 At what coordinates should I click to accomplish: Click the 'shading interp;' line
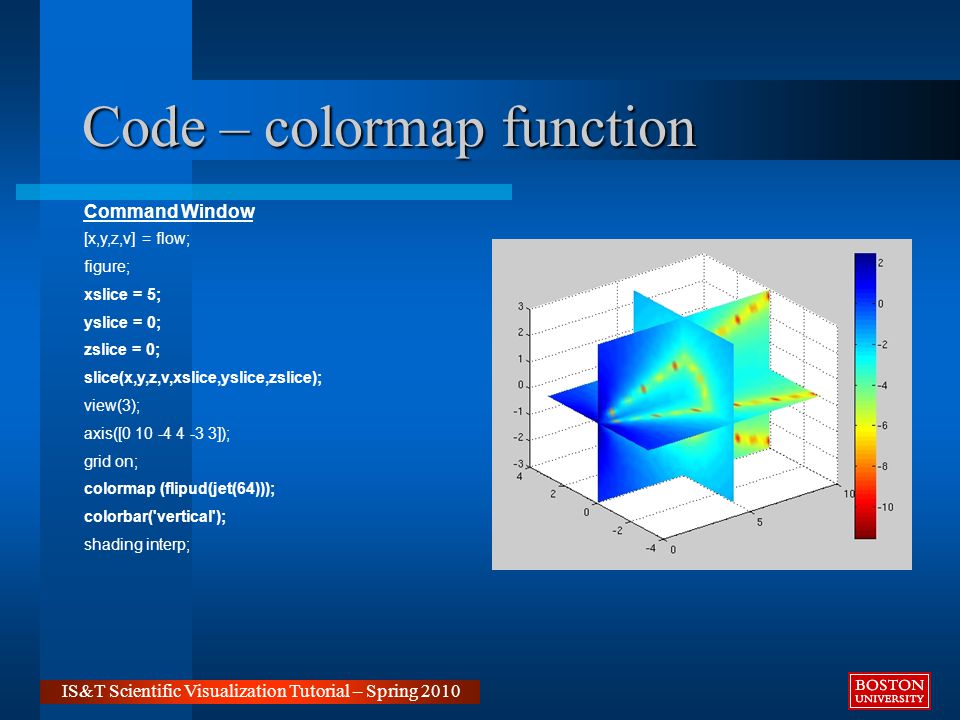[x=137, y=544]
